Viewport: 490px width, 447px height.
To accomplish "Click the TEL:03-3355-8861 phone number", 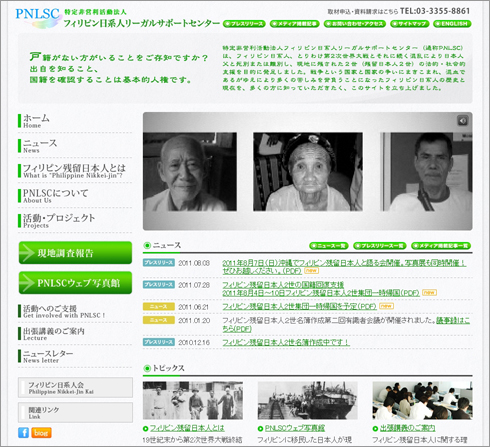I will [x=435, y=11].
